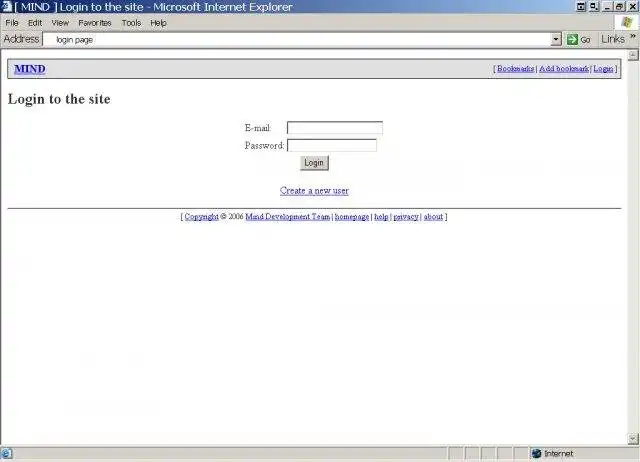Click the Login link in header
This screenshot has width=640, height=462.
click(x=603, y=69)
